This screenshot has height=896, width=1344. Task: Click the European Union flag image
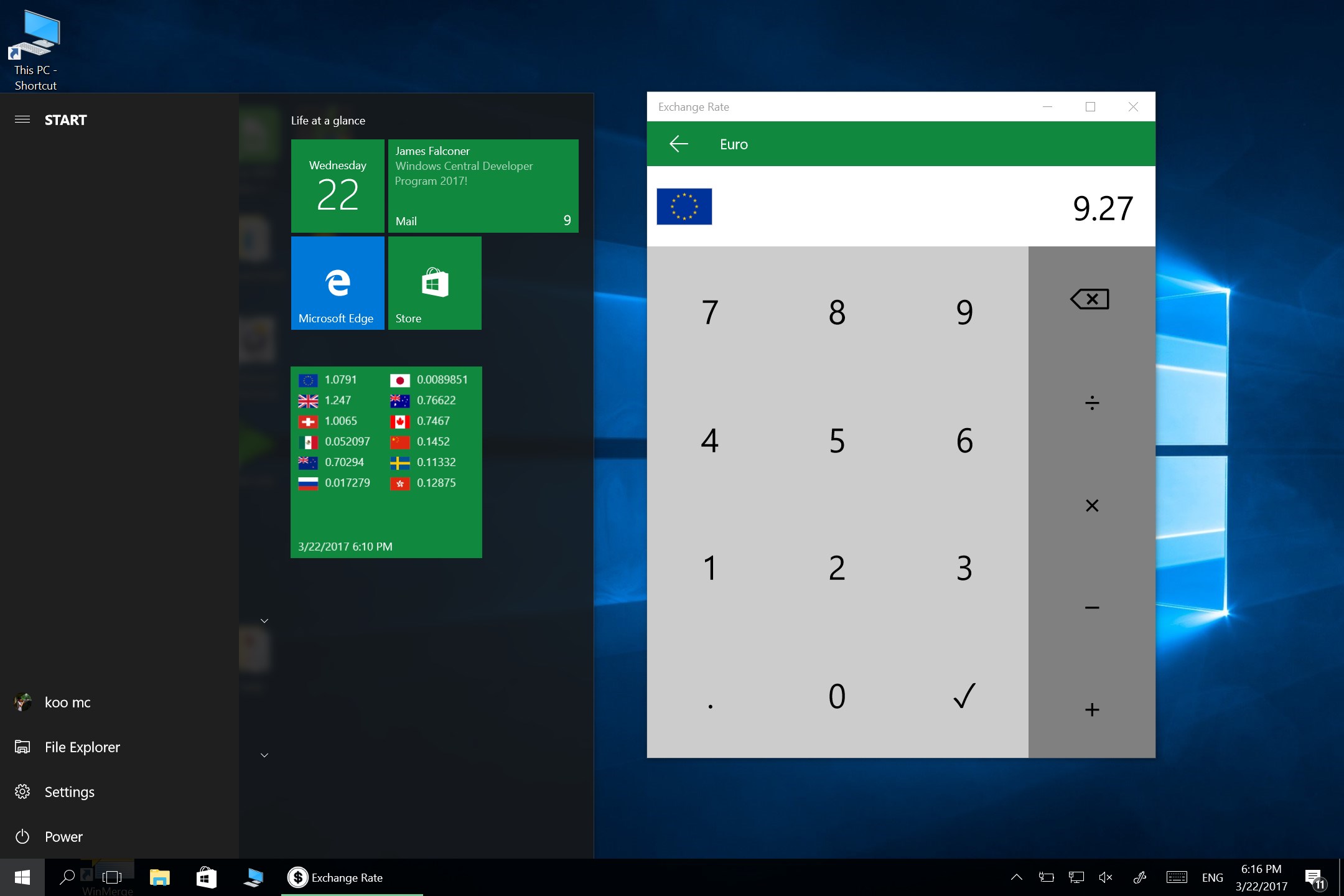click(x=684, y=207)
